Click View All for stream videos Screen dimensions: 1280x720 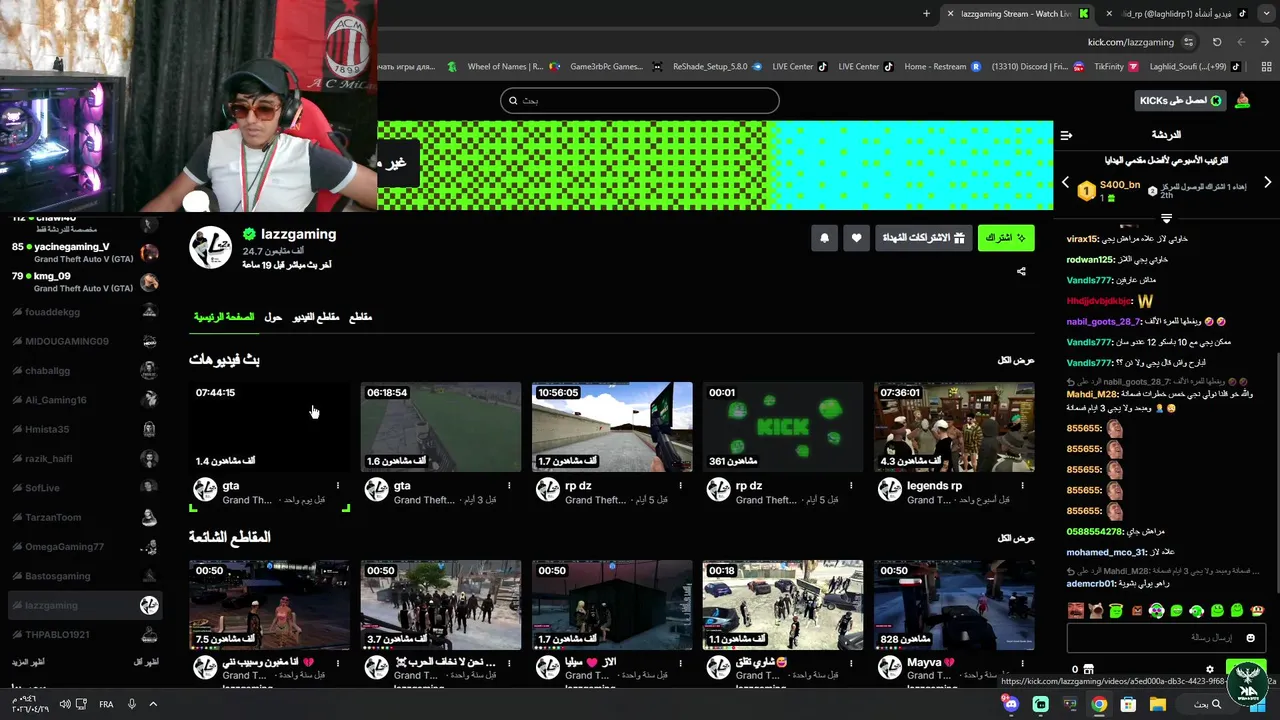click(x=1016, y=360)
